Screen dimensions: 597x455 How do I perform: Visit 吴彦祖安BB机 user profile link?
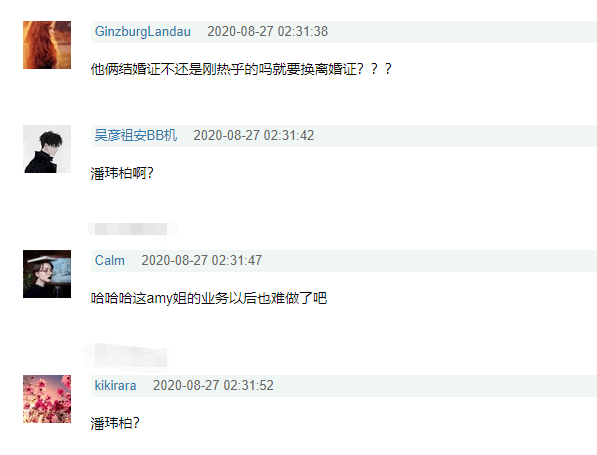click(136, 136)
